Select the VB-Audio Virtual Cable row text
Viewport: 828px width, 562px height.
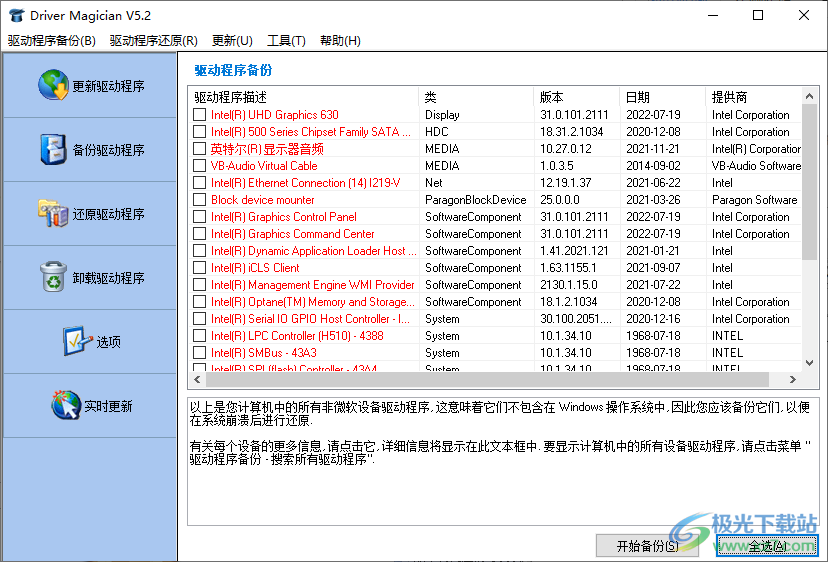pyautogui.click(x=264, y=165)
